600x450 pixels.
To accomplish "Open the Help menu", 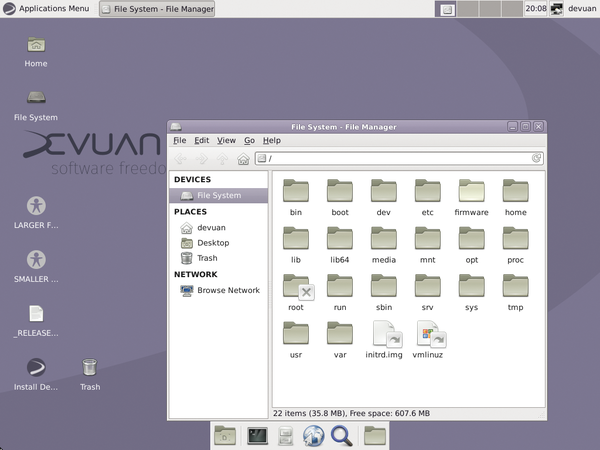I will click(x=272, y=140).
